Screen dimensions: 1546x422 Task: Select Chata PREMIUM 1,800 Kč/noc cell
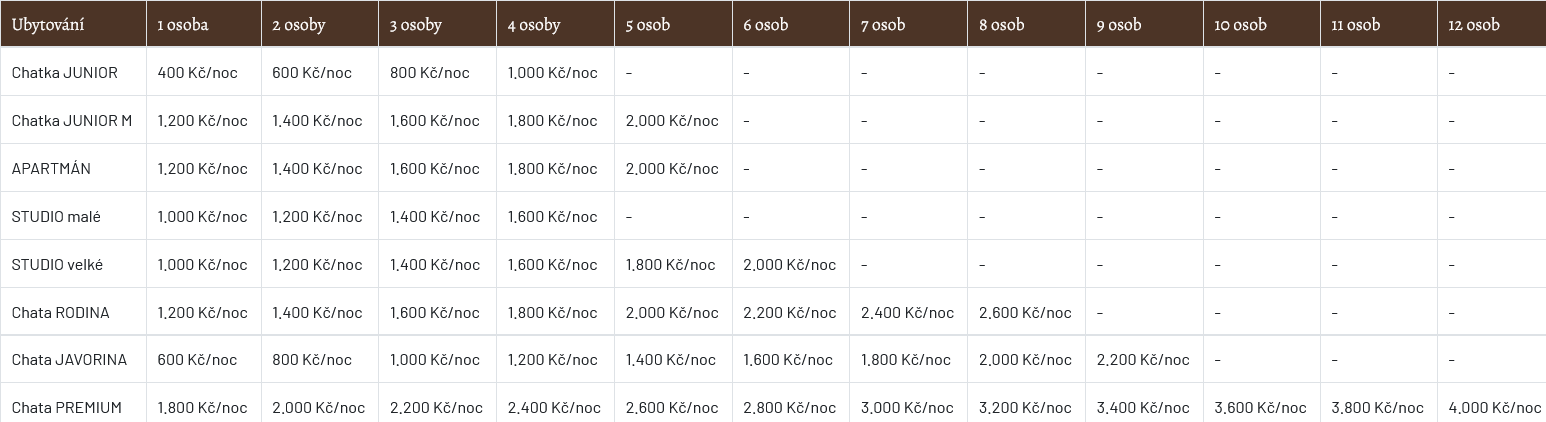tap(203, 407)
